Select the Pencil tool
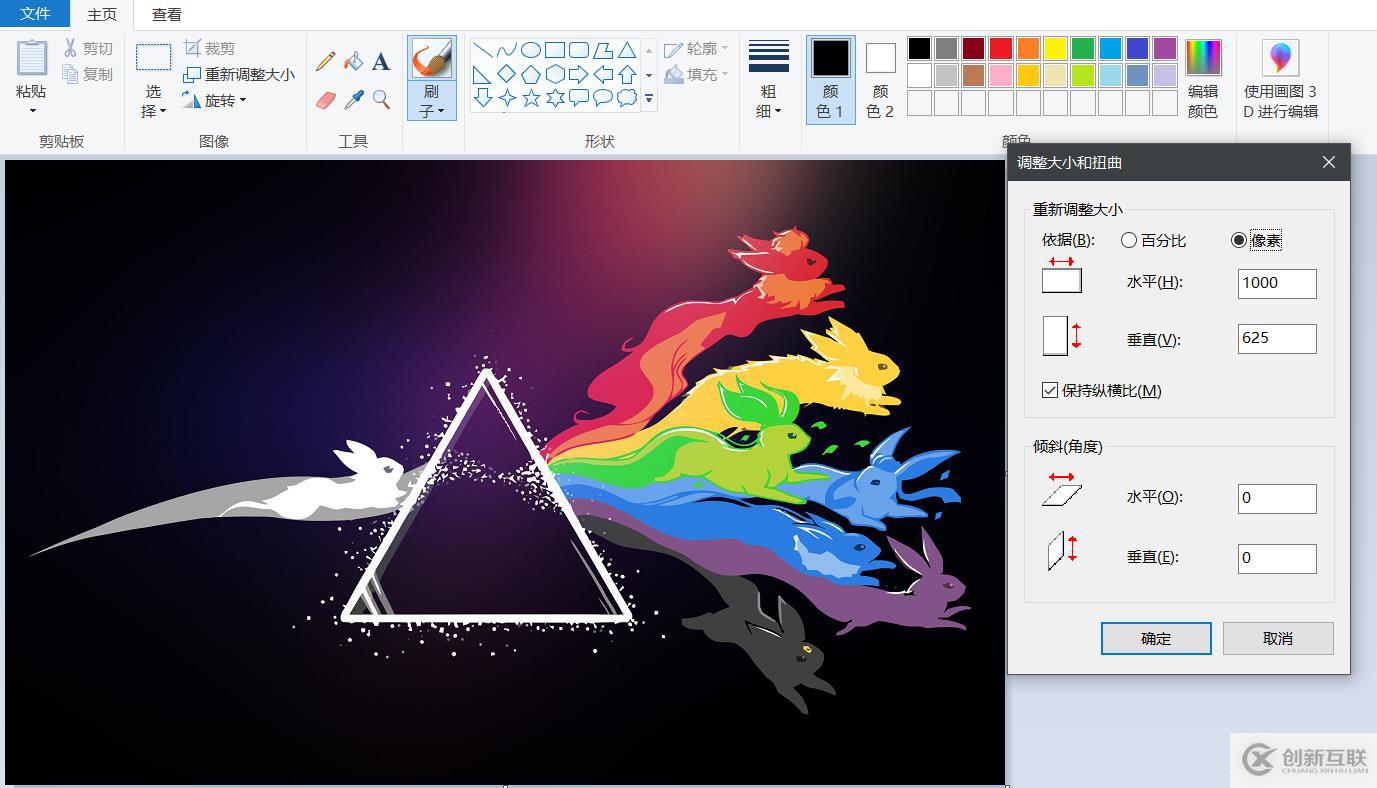Screen dimensions: 1377x788 pos(325,61)
